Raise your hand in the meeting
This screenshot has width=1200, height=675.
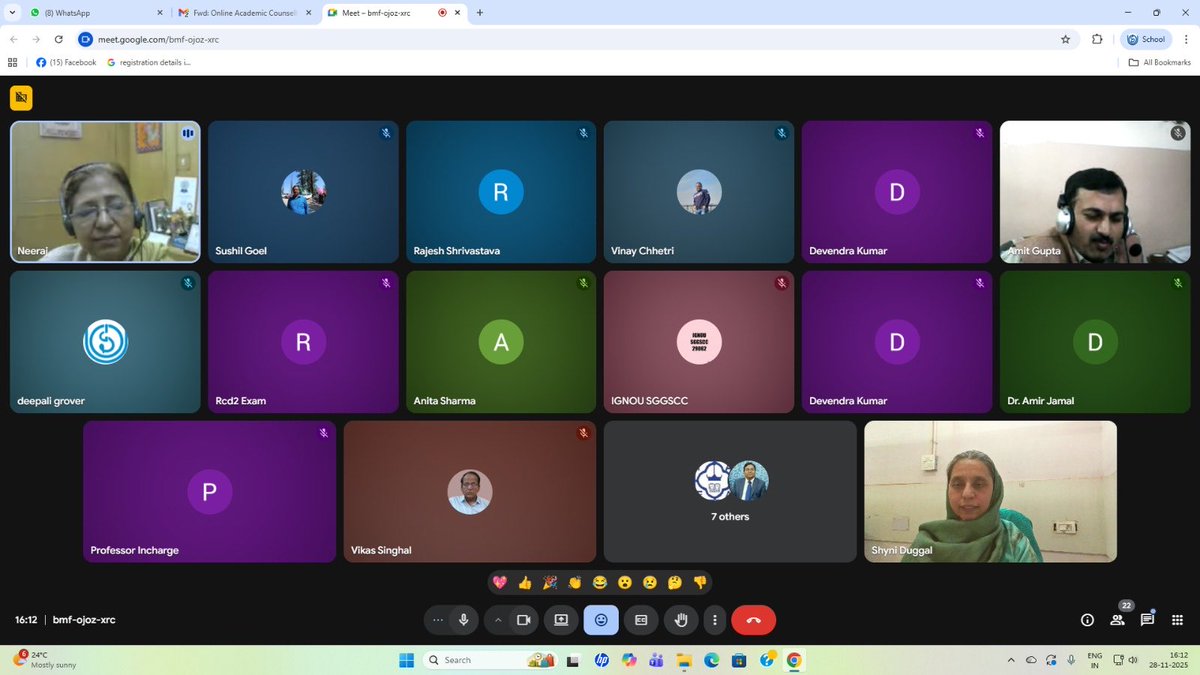681,620
